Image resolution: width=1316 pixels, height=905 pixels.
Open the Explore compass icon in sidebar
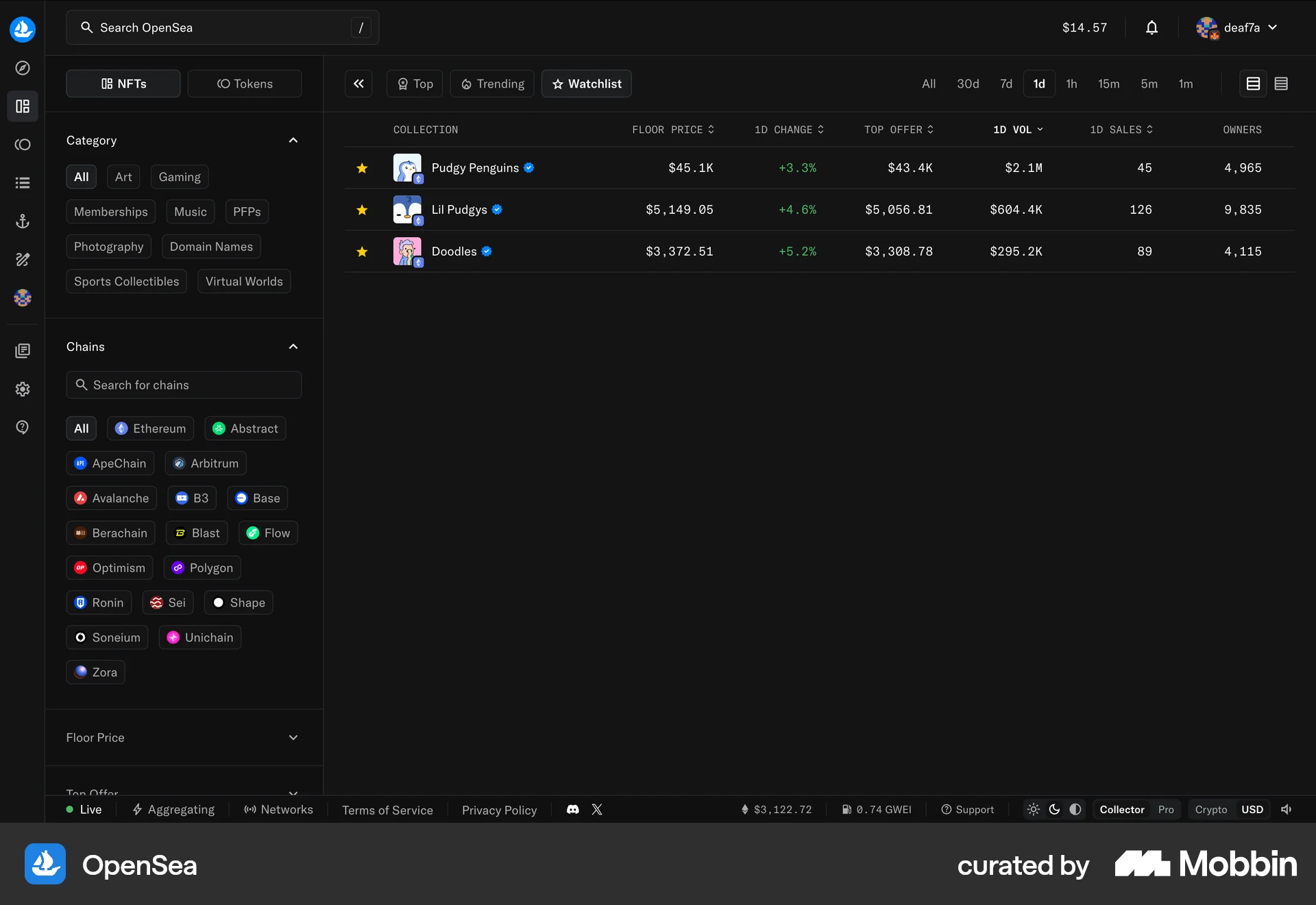pos(22,68)
